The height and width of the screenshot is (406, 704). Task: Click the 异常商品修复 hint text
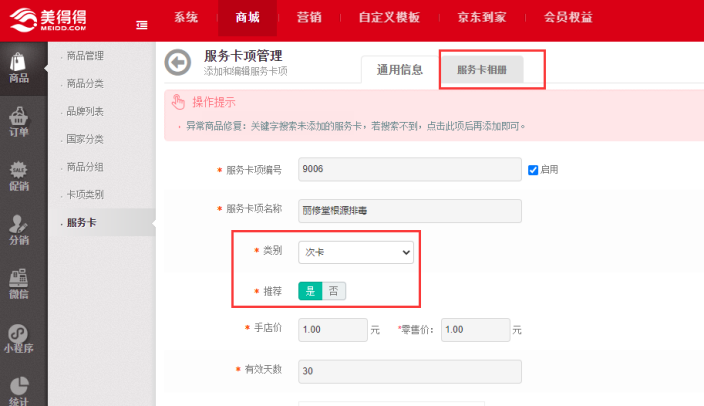click(356, 126)
